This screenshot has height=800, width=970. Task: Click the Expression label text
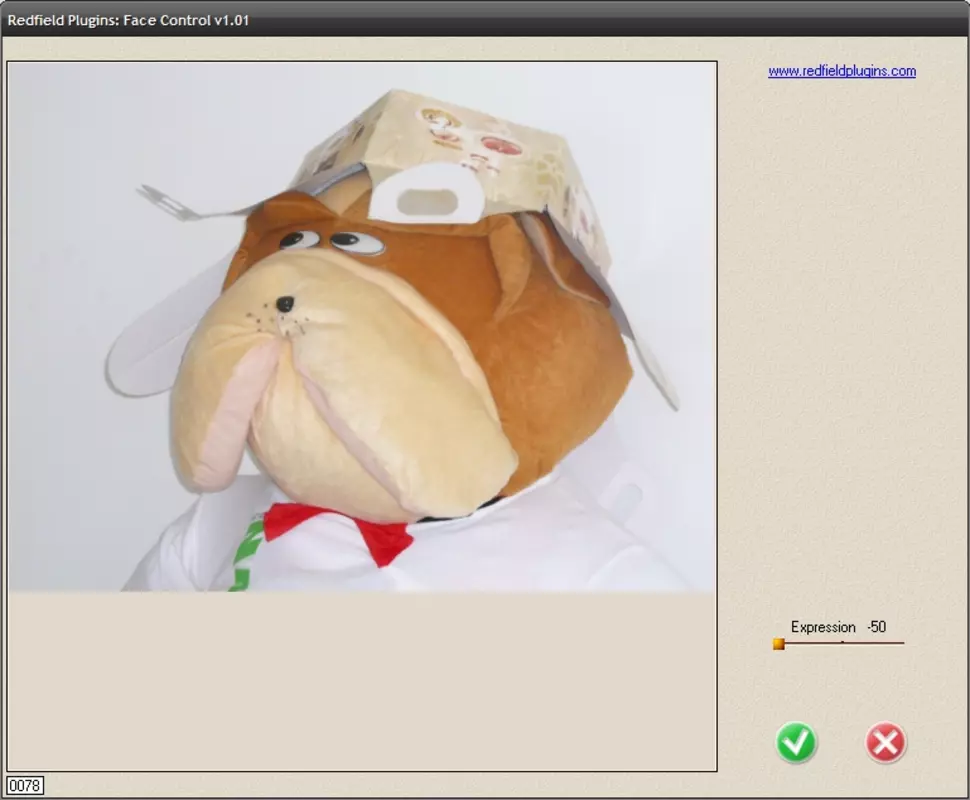[823, 627]
